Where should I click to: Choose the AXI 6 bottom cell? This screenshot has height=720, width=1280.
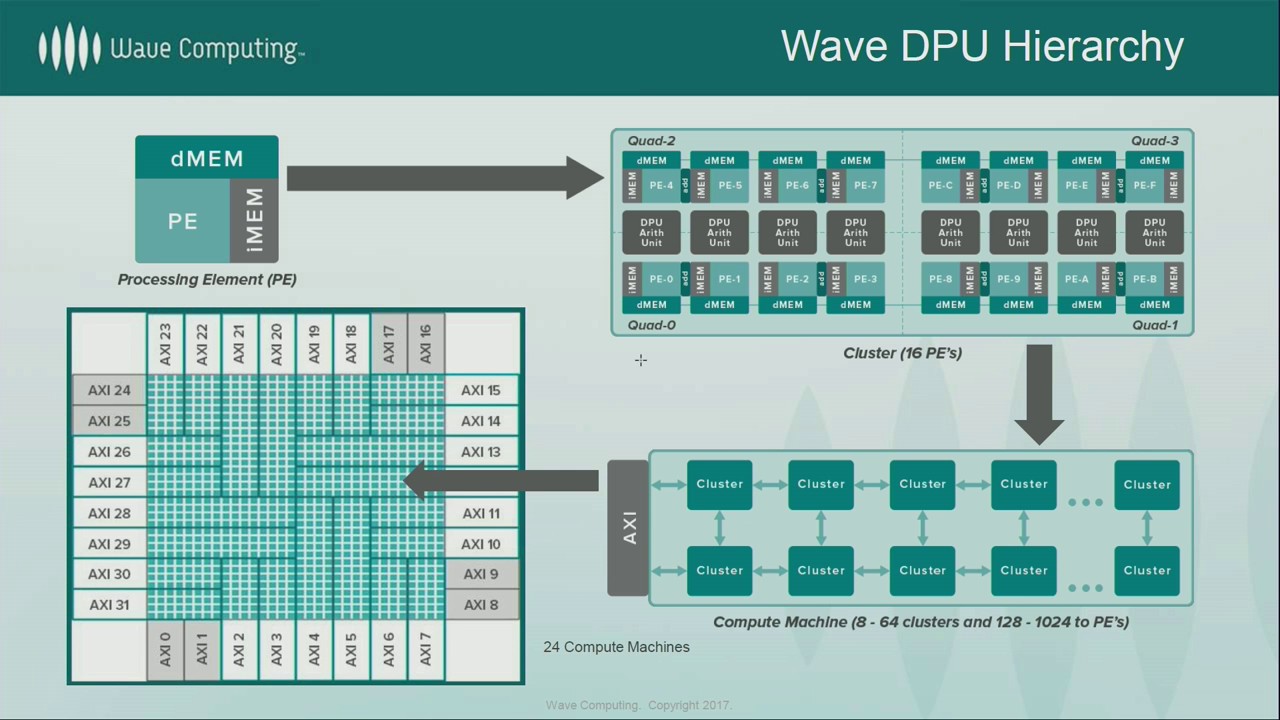[388, 650]
